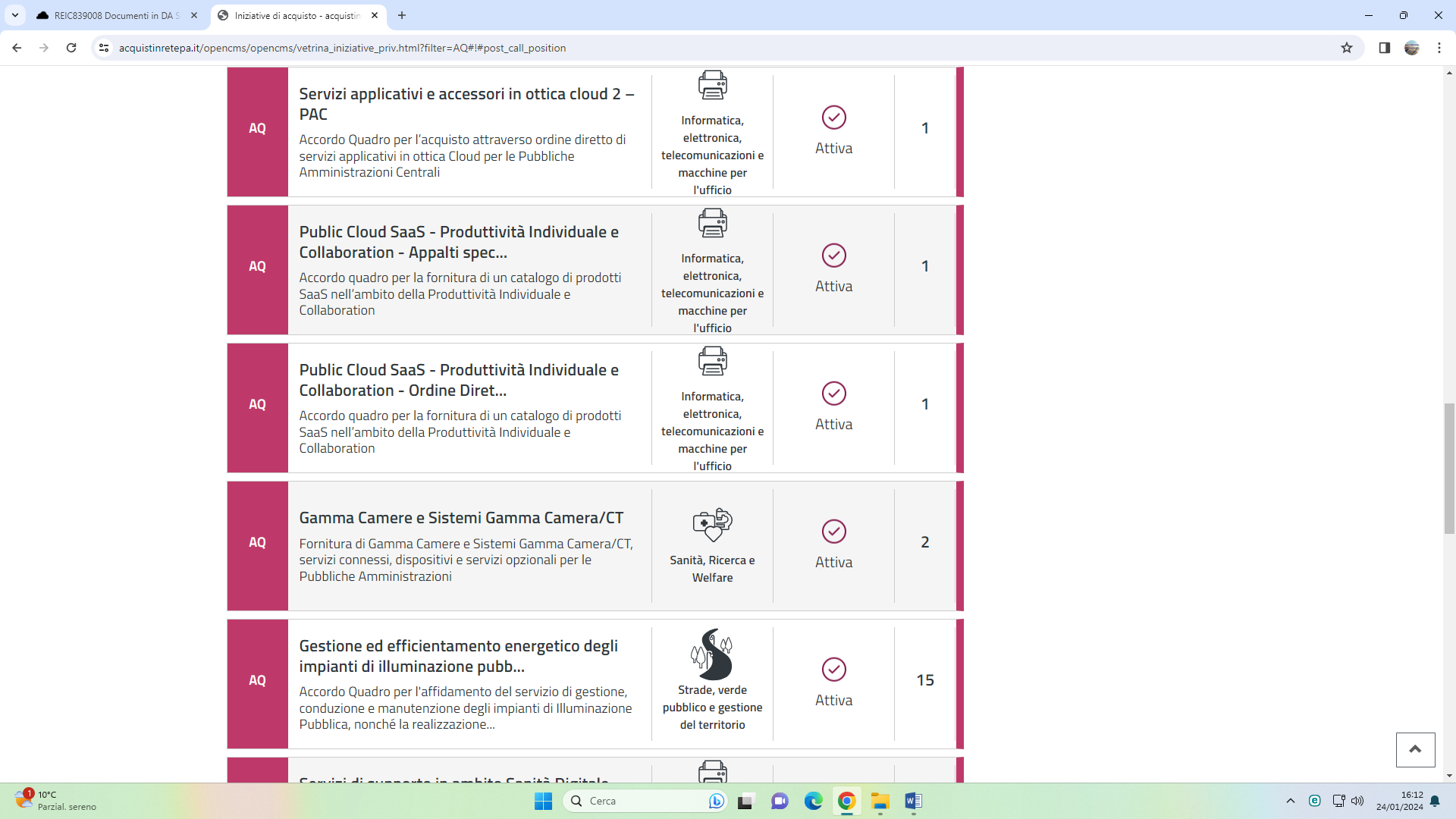Open Chrome three-dot menu

[1439, 48]
